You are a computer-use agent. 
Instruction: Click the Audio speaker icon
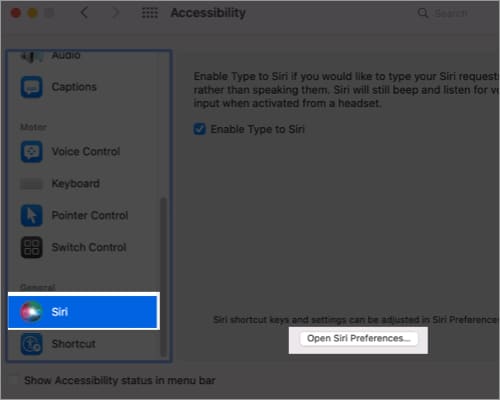coord(32,56)
